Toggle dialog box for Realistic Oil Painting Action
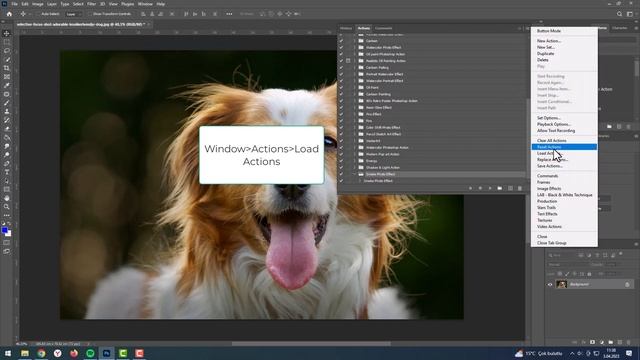Image resolution: width=640 pixels, height=360 pixels. 348,61
